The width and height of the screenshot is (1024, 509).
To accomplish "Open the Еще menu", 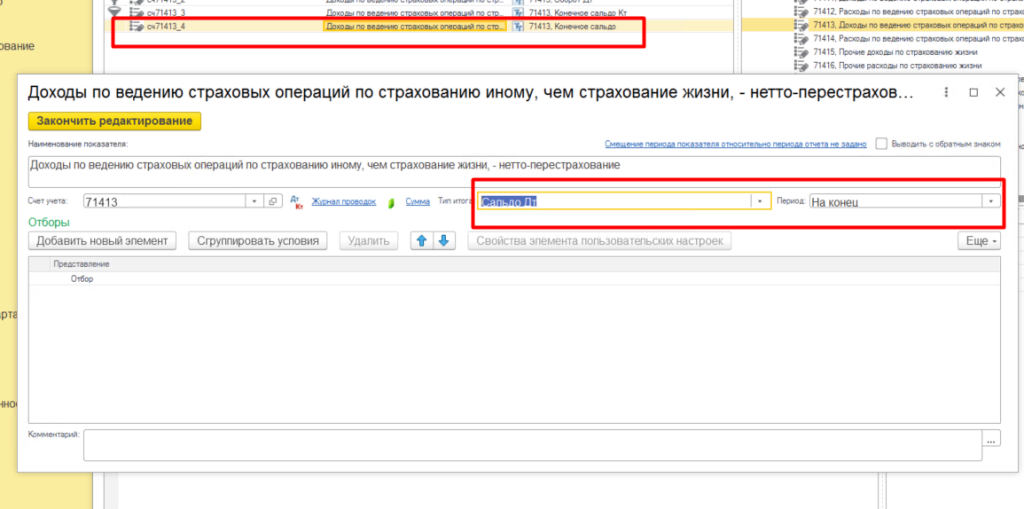I will (976, 241).
